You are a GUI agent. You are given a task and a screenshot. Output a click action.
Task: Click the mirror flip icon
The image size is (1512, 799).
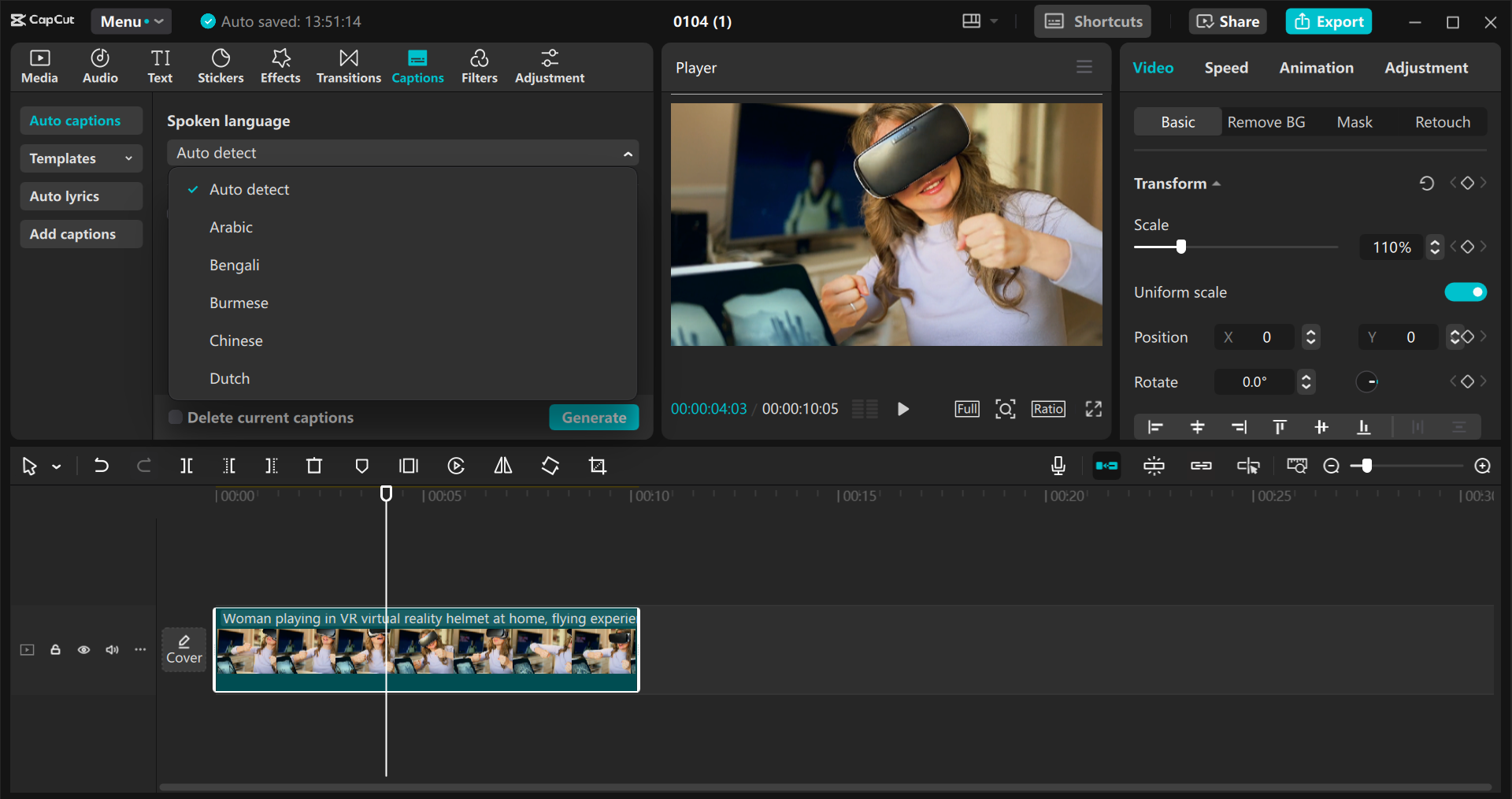point(503,466)
